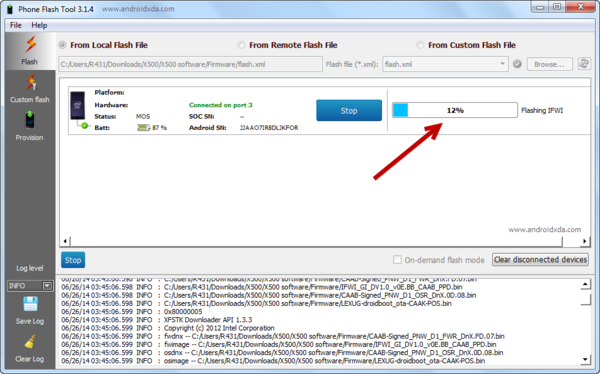Viewport: 600px width, 374px height.
Task: Open the Provision phone tool
Action: pos(29,126)
